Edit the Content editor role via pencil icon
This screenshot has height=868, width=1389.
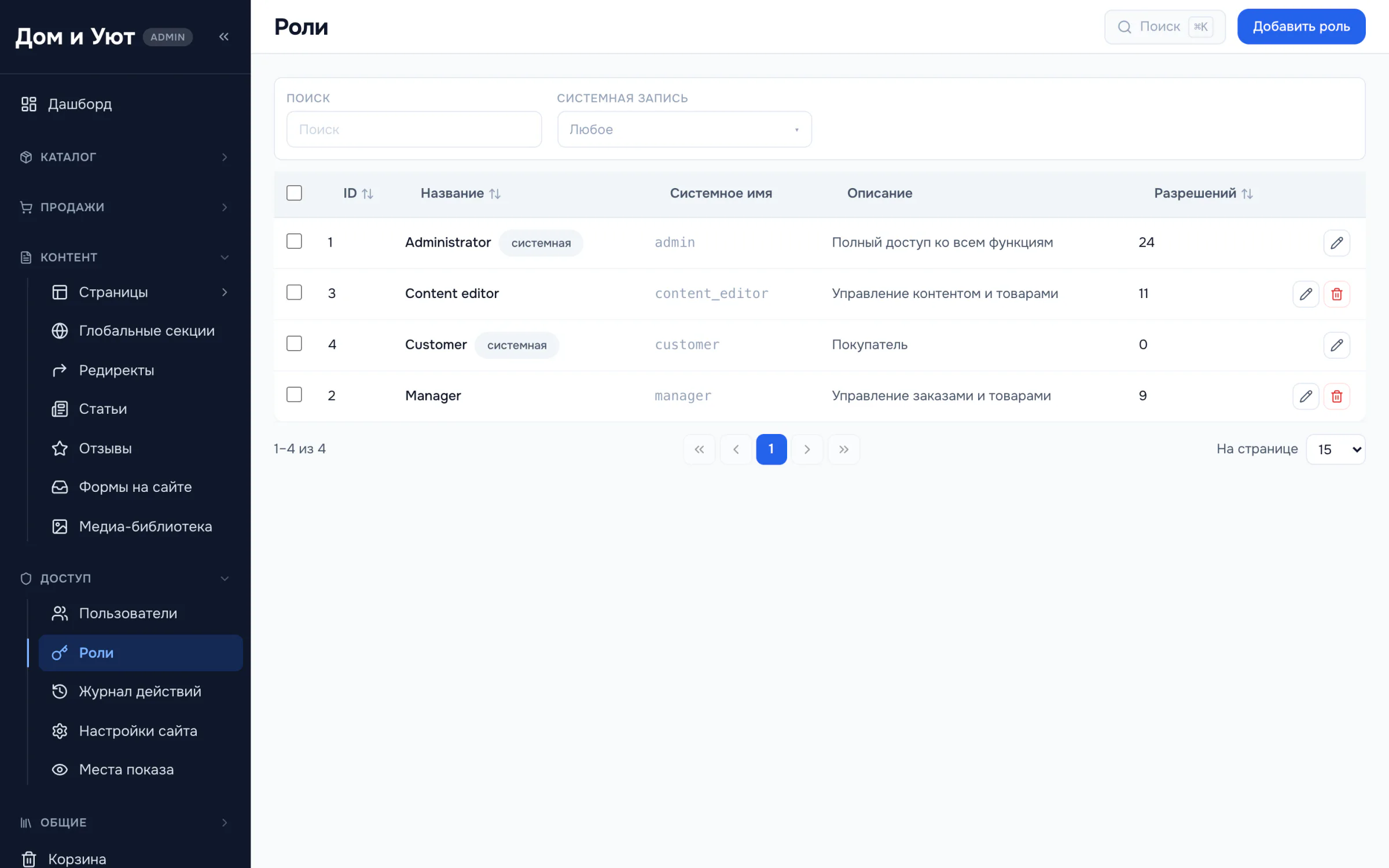click(1306, 294)
